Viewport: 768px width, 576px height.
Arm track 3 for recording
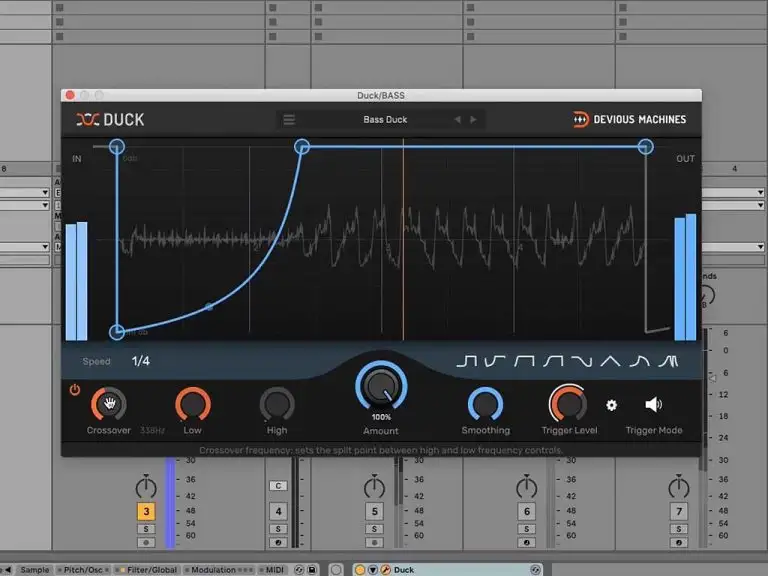click(146, 542)
